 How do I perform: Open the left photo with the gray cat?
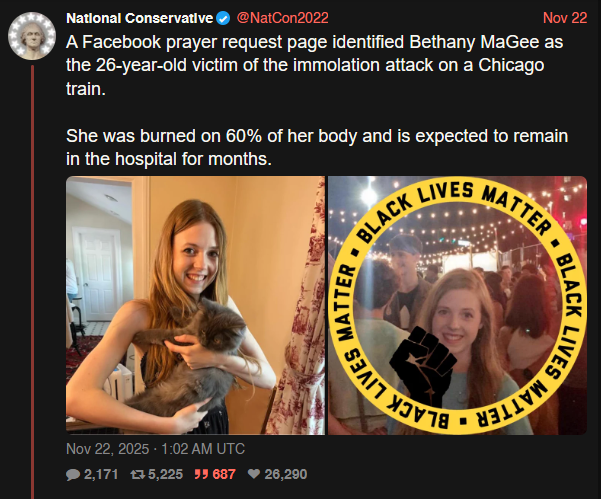(195, 306)
